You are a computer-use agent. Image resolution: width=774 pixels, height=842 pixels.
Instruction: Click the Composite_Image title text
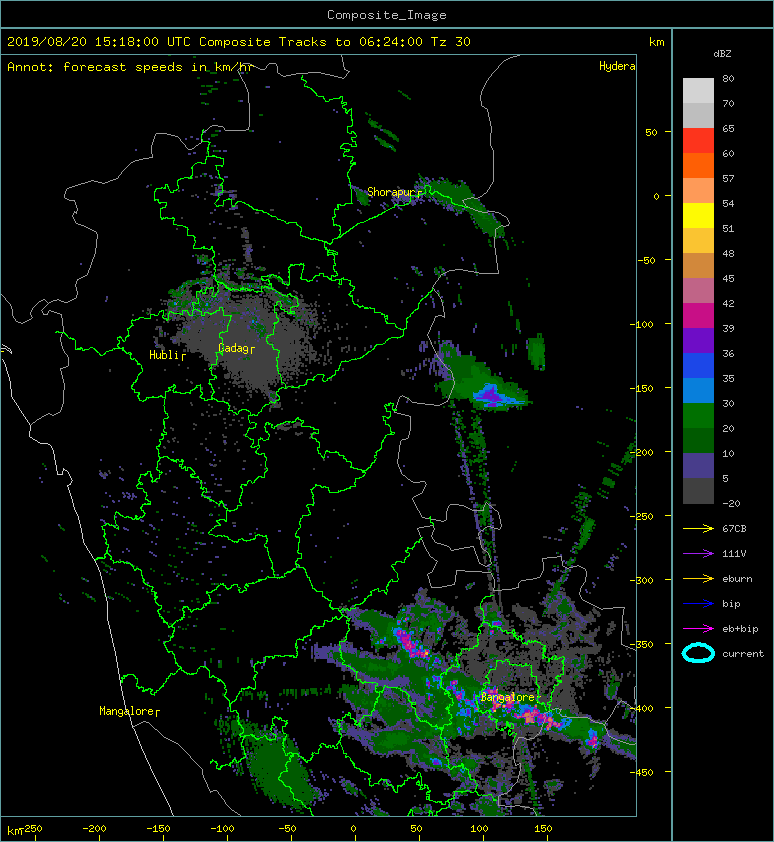pos(387,15)
